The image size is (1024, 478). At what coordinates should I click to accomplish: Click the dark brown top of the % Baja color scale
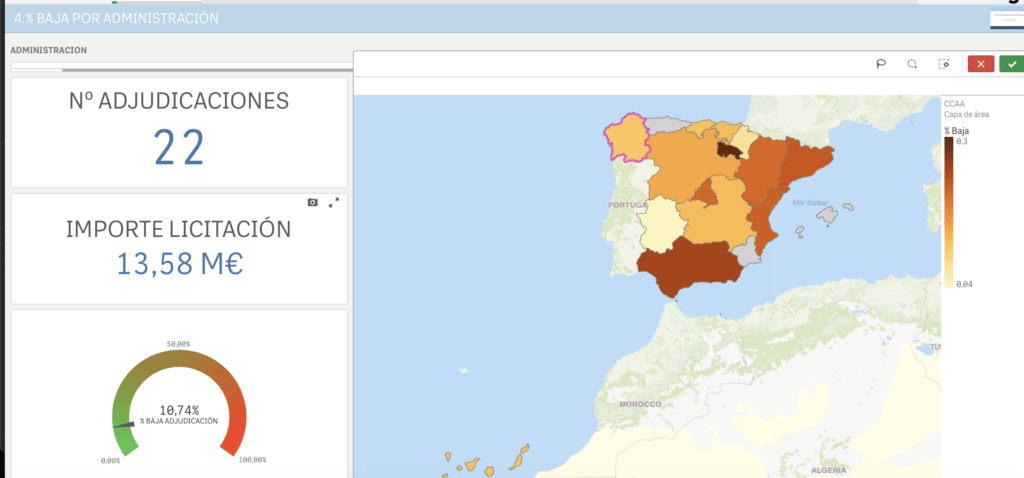948,142
